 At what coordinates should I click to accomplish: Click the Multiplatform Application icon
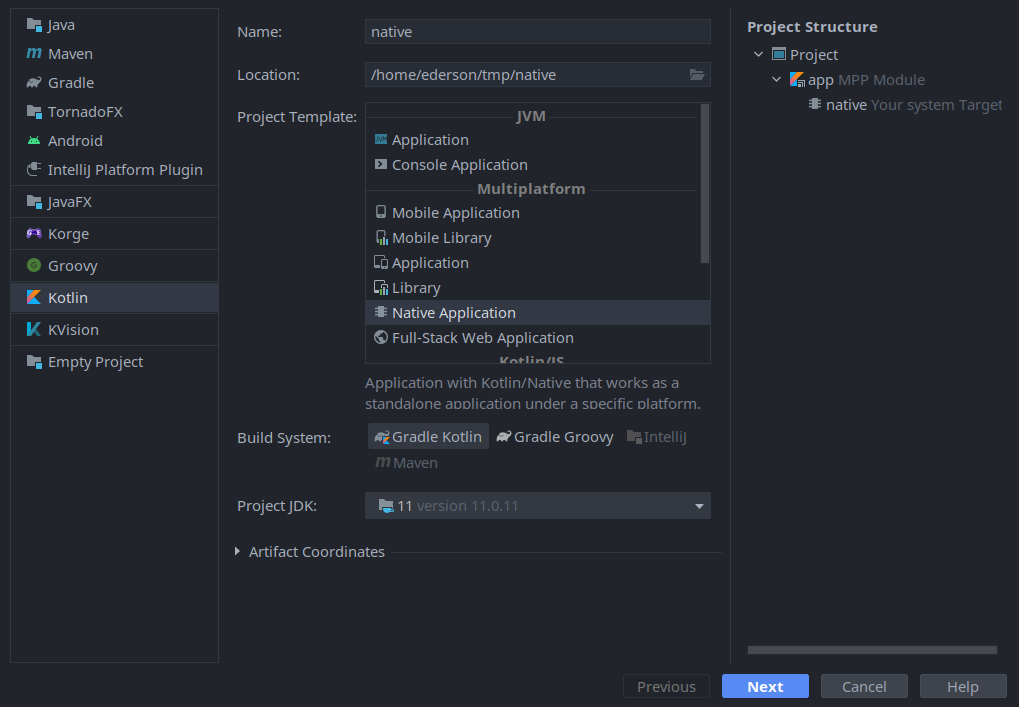[381, 263]
